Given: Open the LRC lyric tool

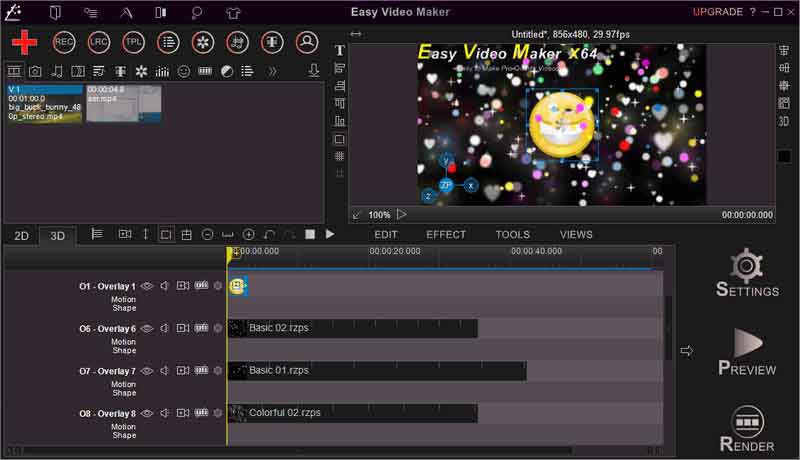Looking at the screenshot, I should [x=98, y=42].
